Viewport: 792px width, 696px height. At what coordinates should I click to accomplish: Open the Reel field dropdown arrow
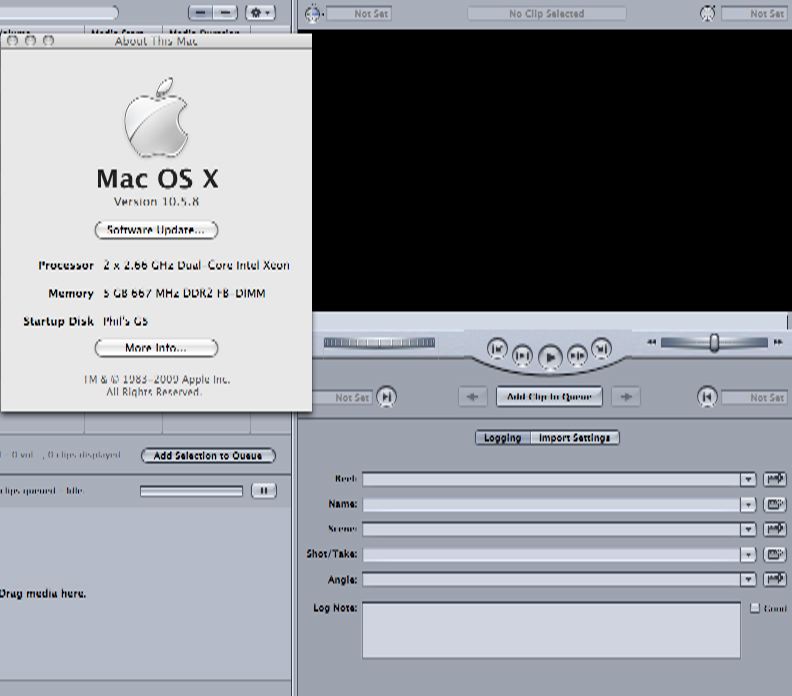(x=748, y=479)
